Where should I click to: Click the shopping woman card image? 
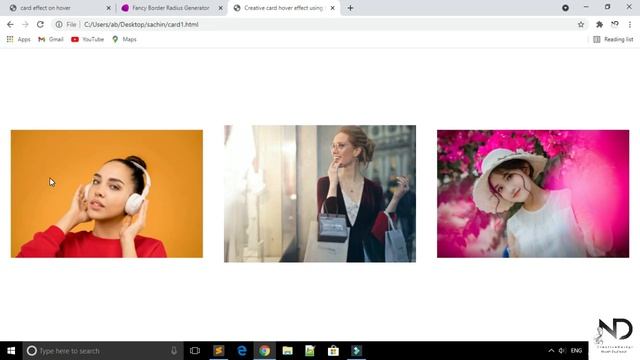click(x=320, y=193)
